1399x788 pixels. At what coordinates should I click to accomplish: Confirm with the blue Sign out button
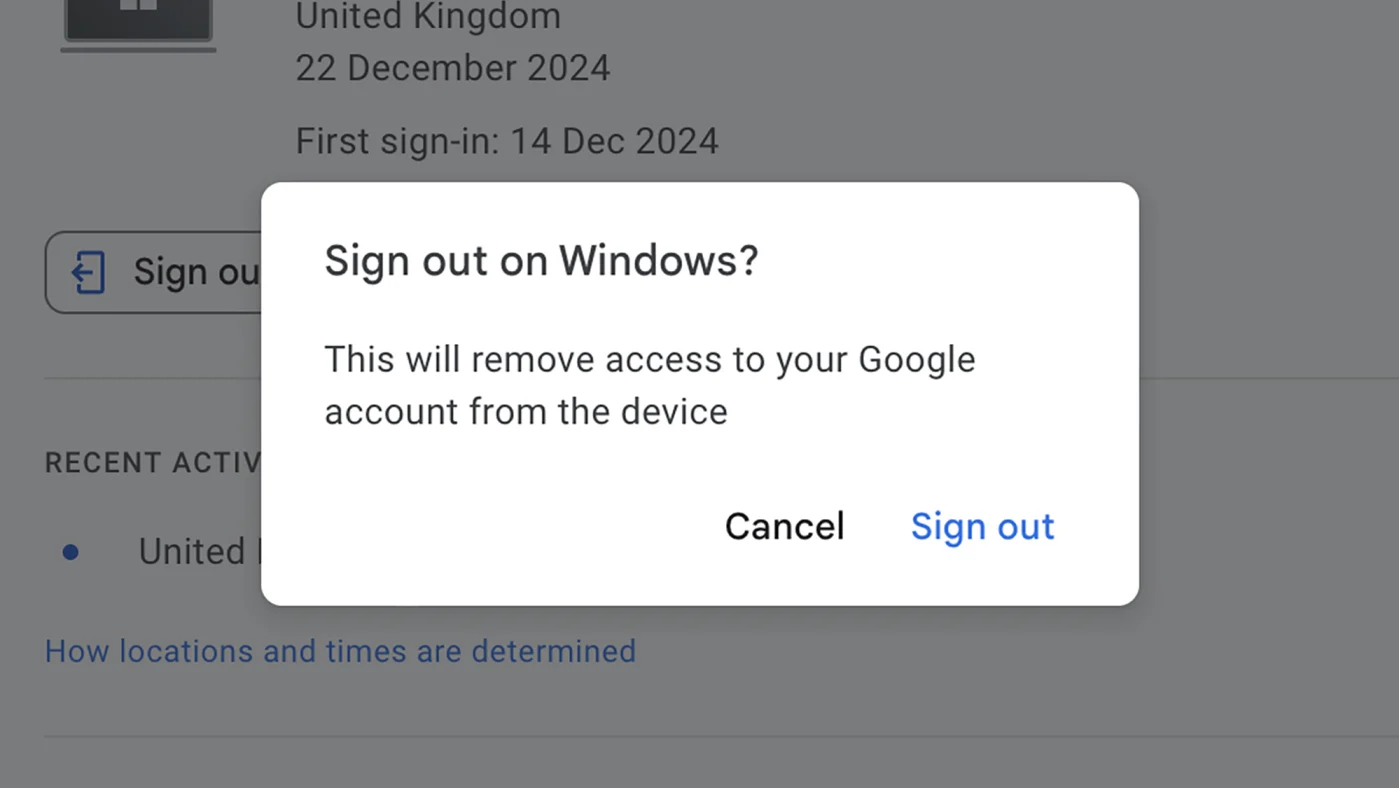[981, 526]
